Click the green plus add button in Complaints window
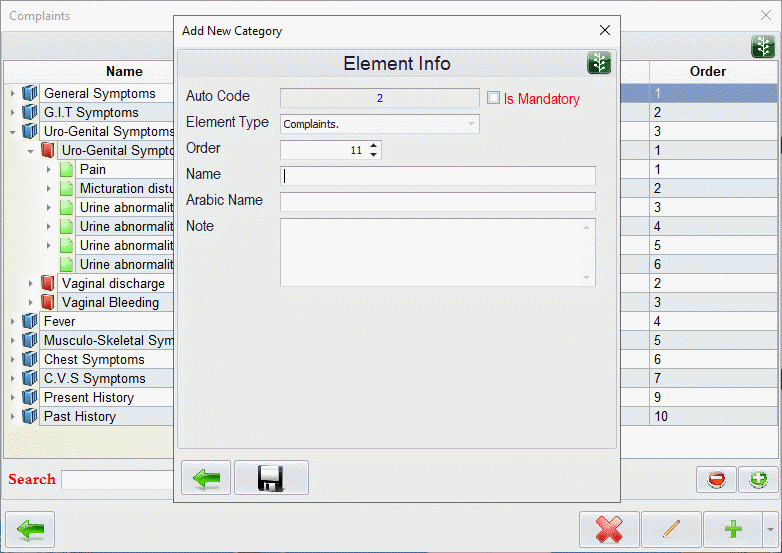This screenshot has height=553, width=782. point(733,529)
